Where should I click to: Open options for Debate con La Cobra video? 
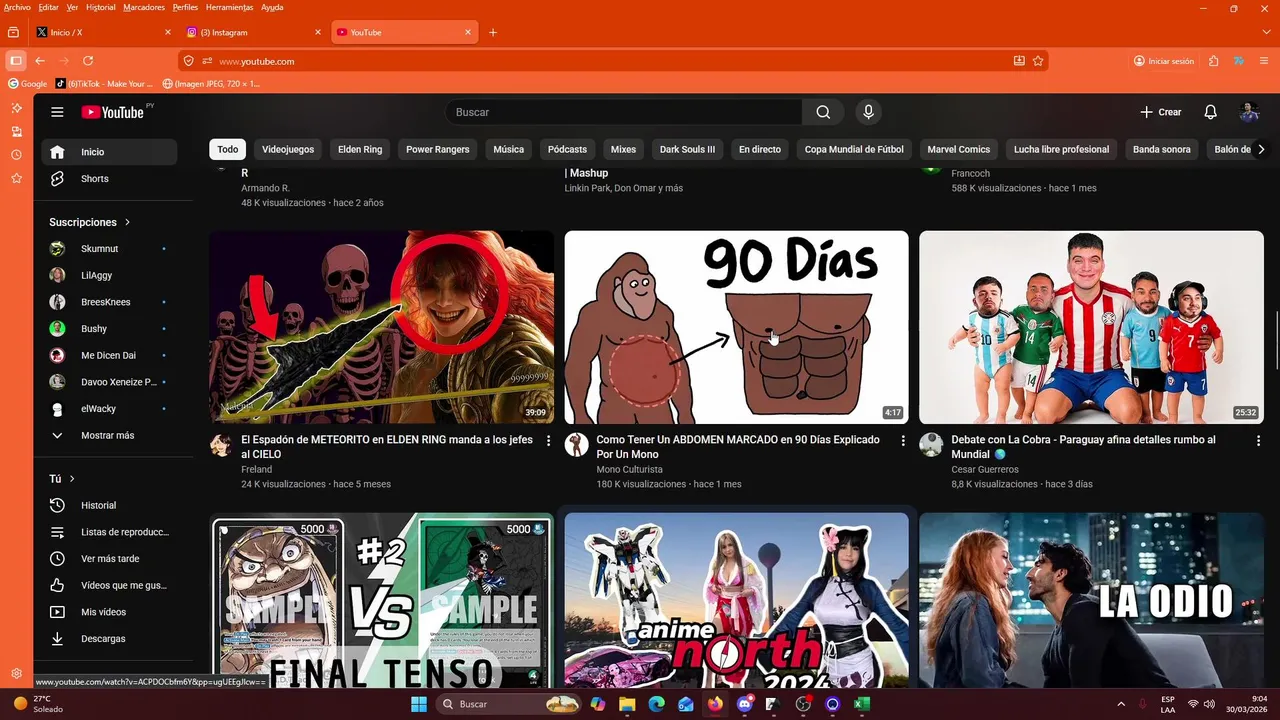coord(1258,441)
